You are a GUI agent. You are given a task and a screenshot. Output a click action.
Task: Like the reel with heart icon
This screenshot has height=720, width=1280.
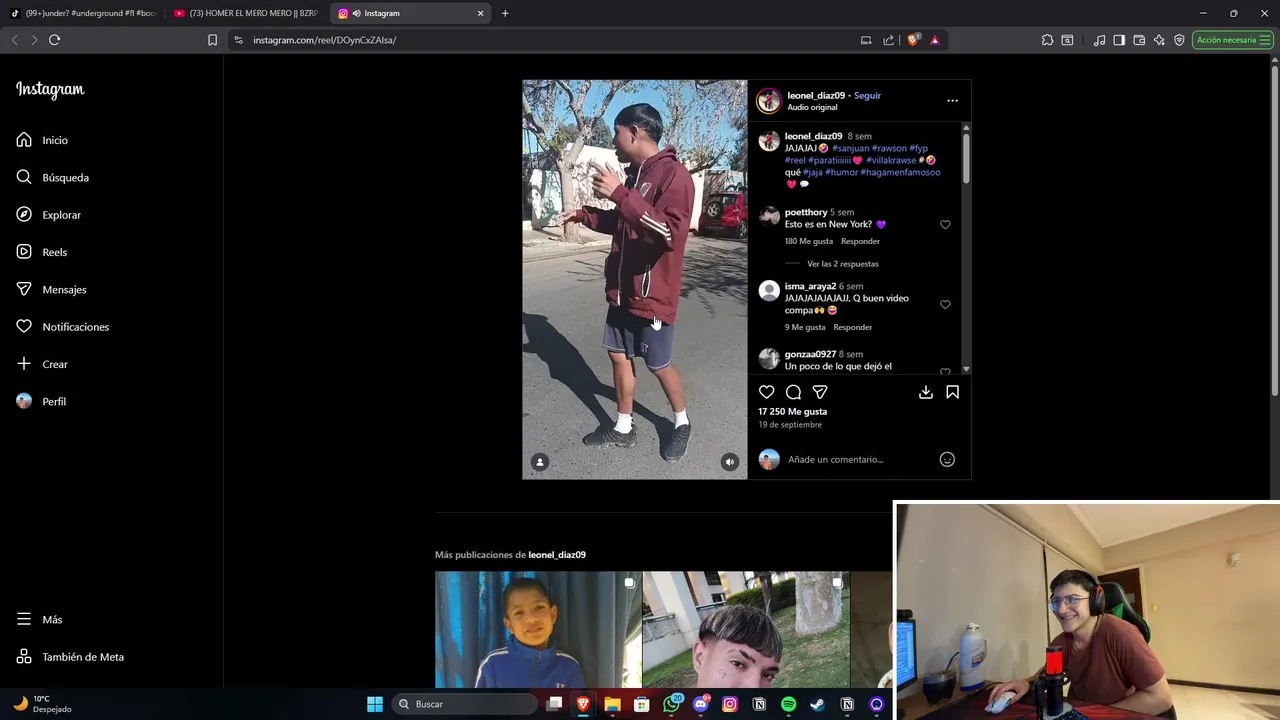(x=766, y=392)
